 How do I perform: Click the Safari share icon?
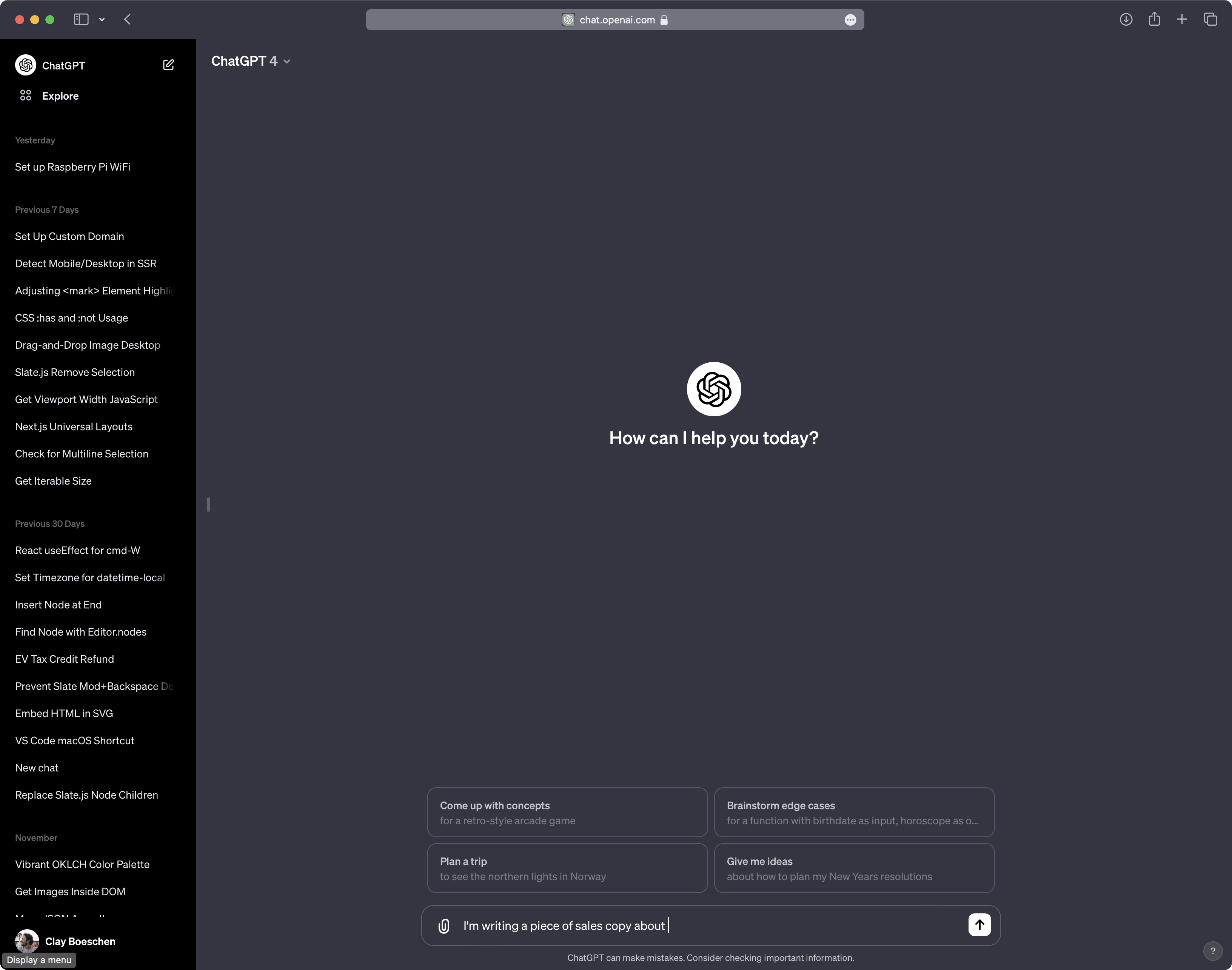tap(1154, 19)
